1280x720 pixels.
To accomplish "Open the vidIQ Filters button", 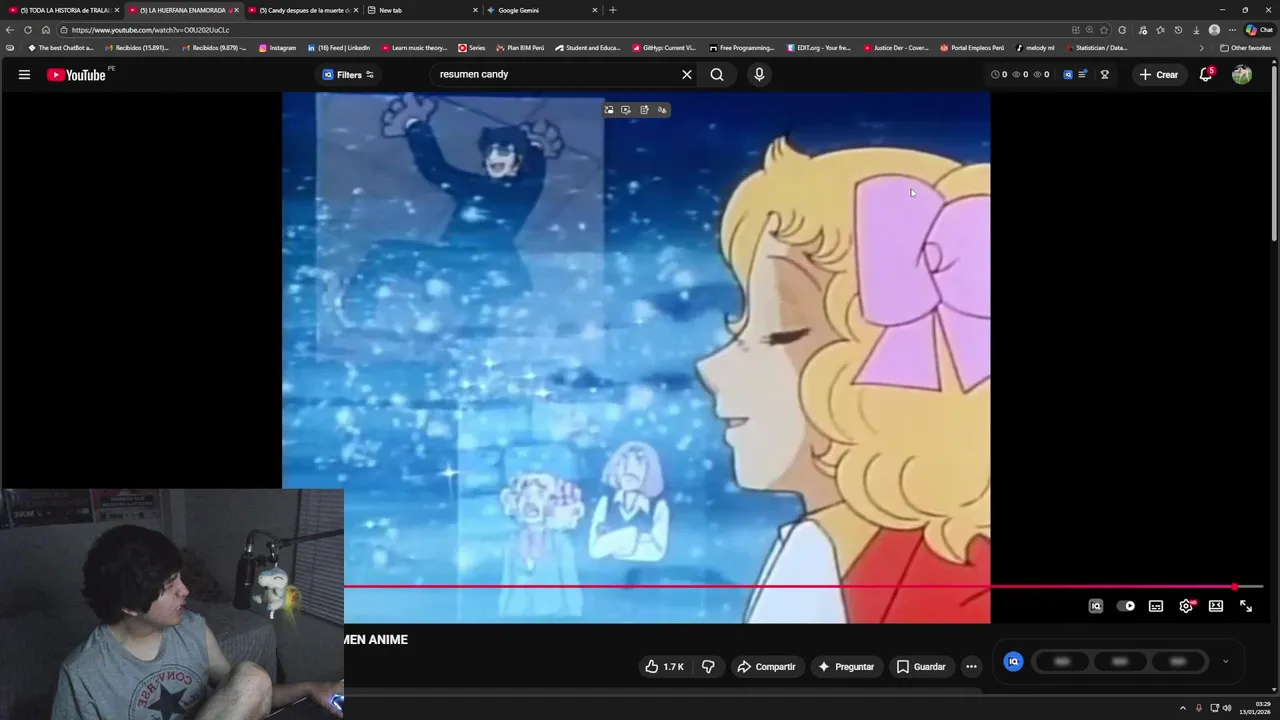I will click(348, 75).
